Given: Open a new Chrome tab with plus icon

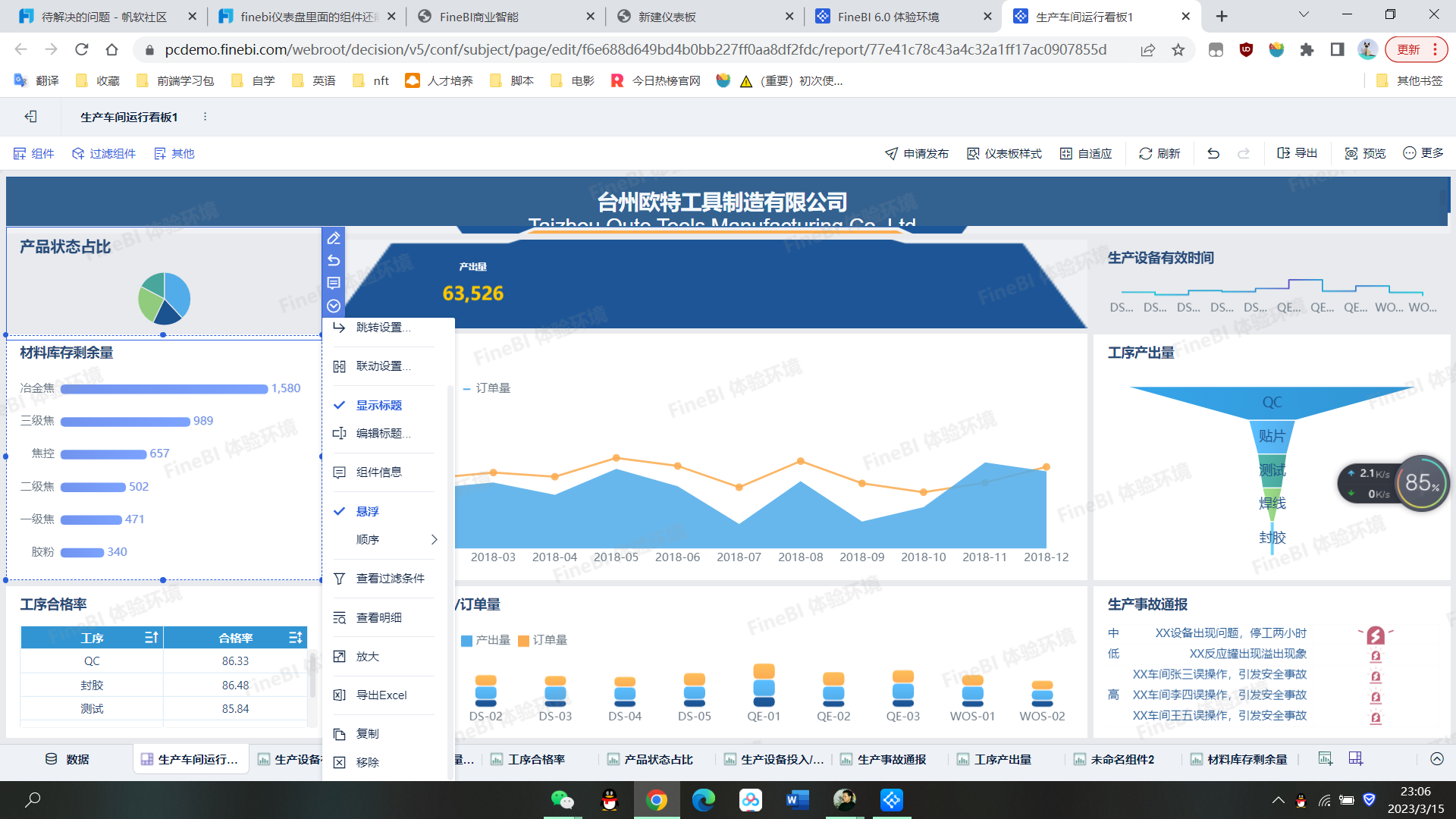Looking at the screenshot, I should coord(1222,16).
